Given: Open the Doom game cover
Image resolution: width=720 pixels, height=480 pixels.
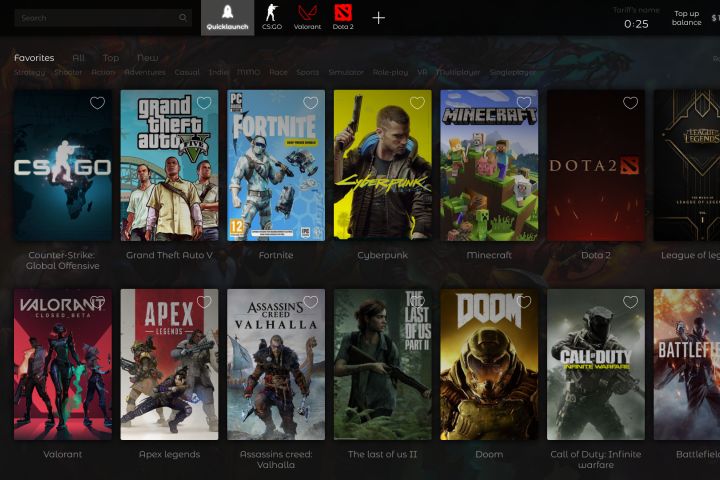Looking at the screenshot, I should tap(489, 364).
